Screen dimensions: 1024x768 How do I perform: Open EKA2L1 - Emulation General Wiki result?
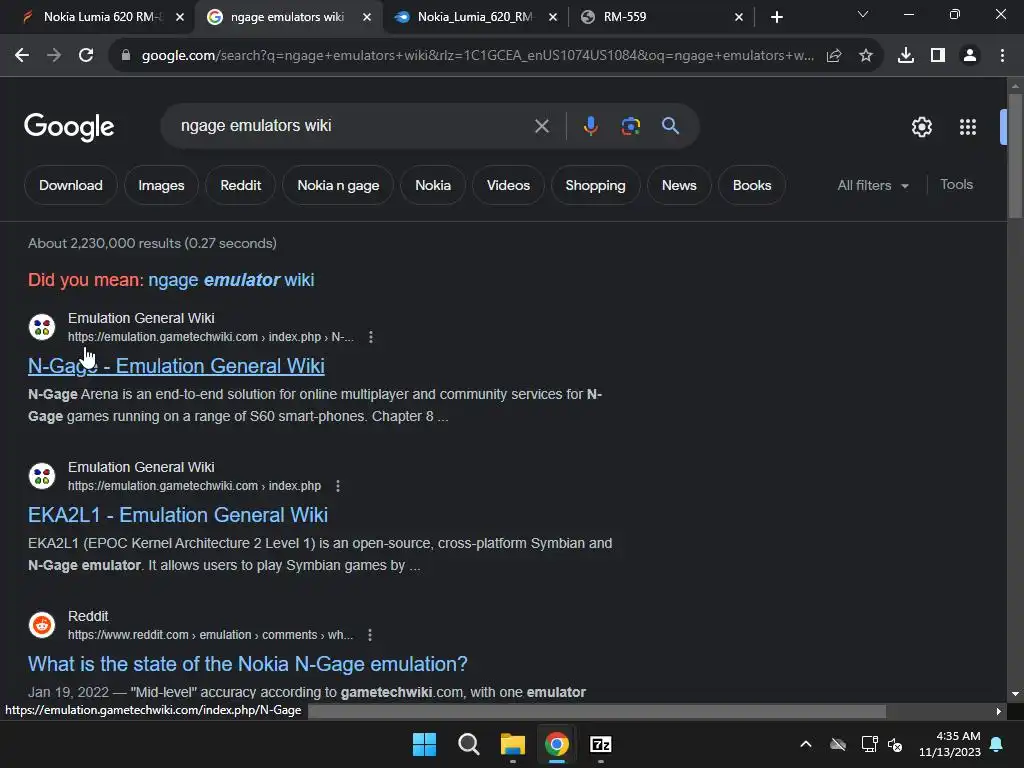178,515
